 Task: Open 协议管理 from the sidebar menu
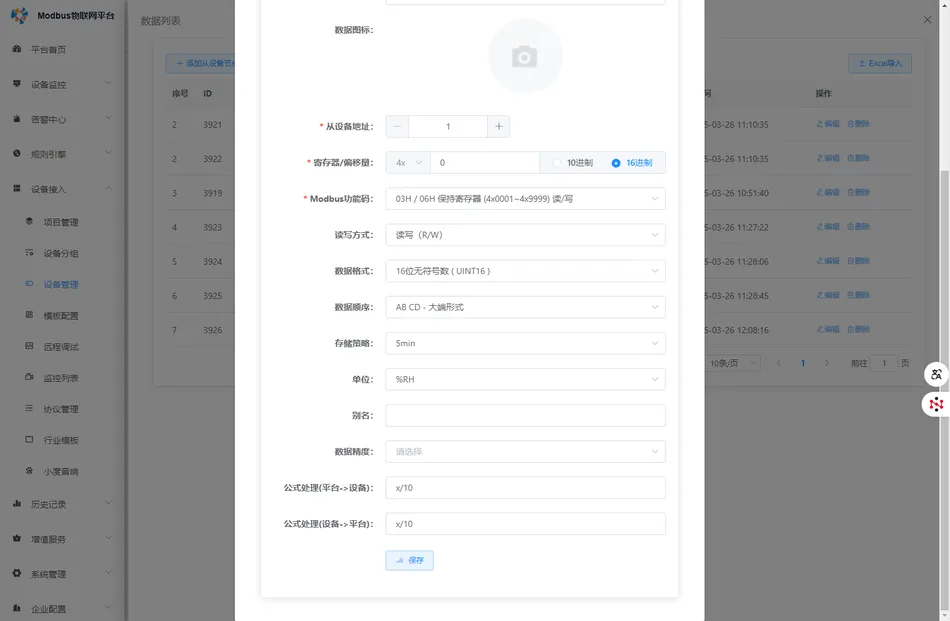point(60,407)
